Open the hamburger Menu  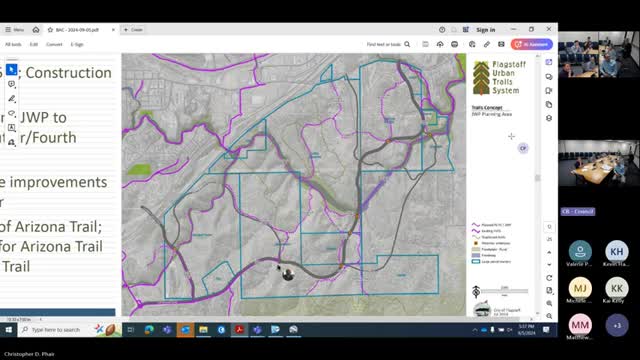tap(14, 30)
